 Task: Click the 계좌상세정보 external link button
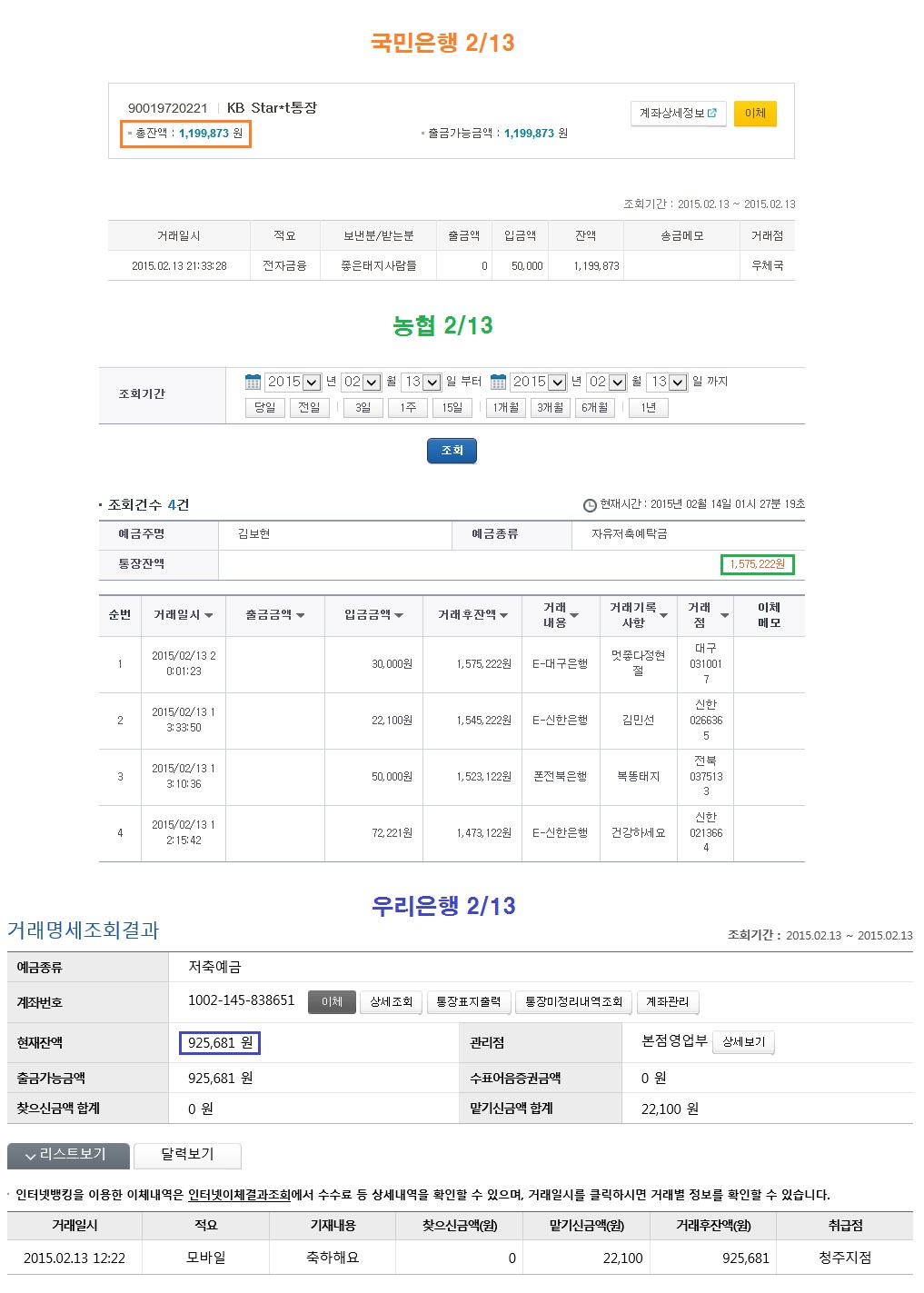pos(678,114)
